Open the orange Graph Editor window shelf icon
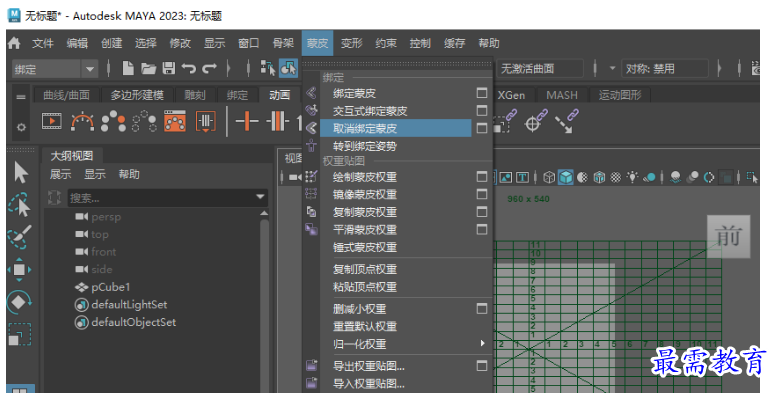Image resolution: width=775 pixels, height=393 pixels. coord(175,121)
